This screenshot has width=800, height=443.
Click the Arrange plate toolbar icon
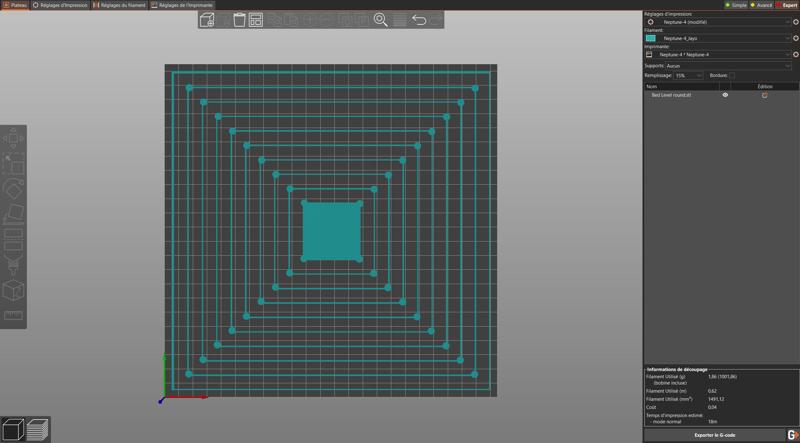(x=256, y=20)
